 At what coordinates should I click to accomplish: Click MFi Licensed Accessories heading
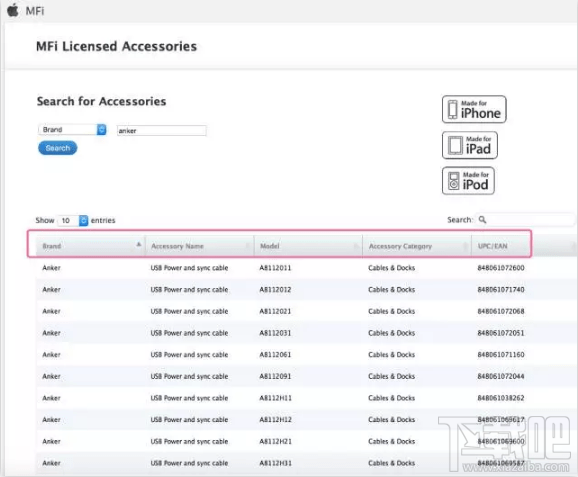click(116, 46)
